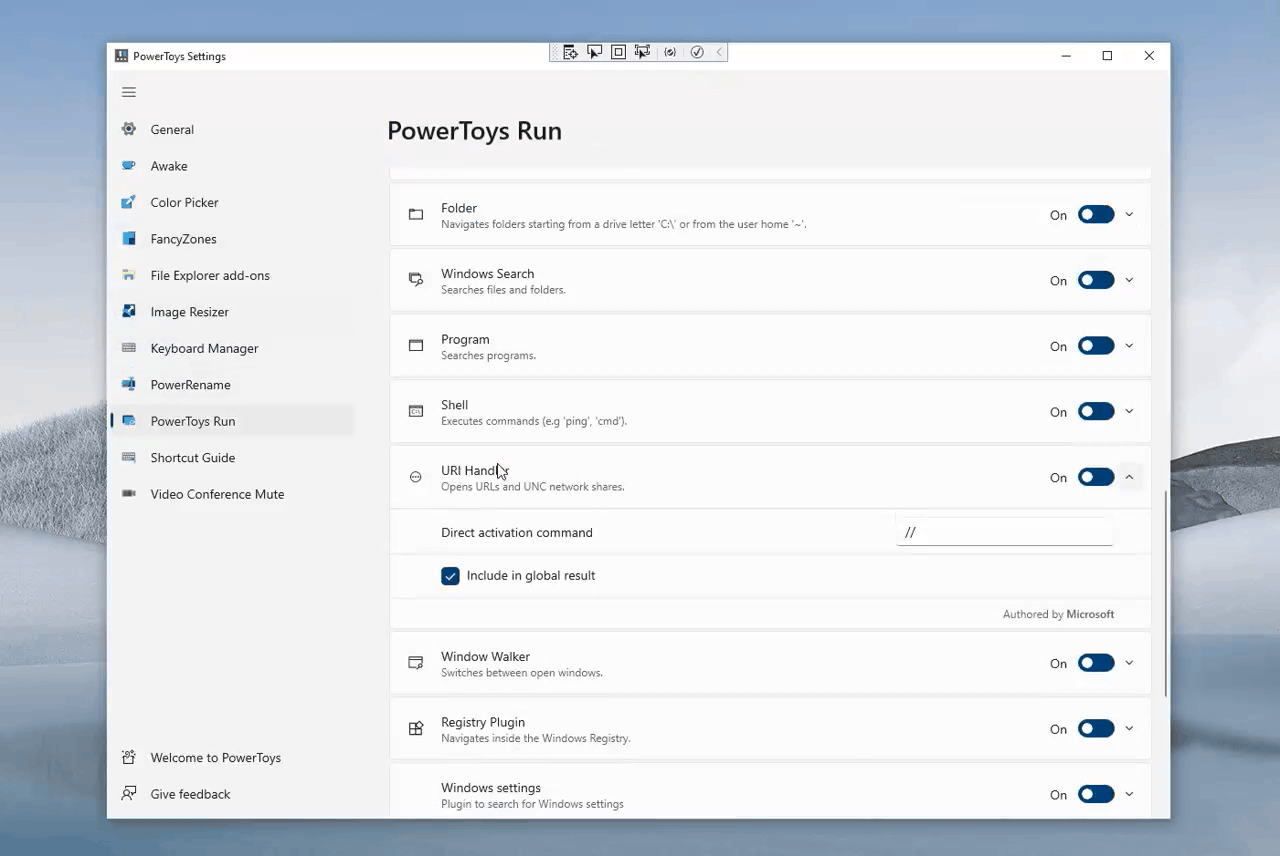The width and height of the screenshot is (1280, 856).
Task: Click the Program plugin window icon
Action: (416, 346)
